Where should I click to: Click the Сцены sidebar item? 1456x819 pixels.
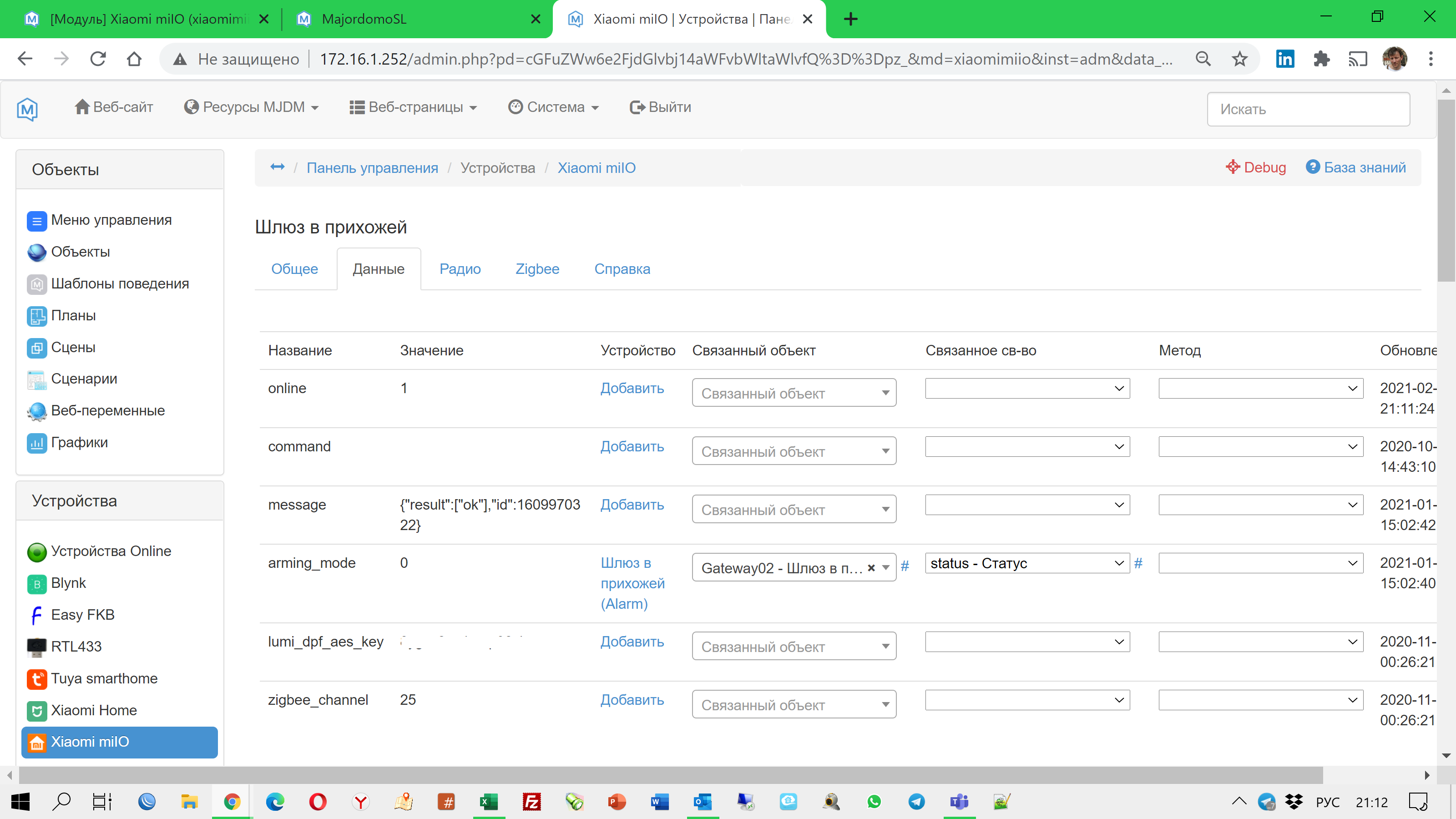tap(73, 347)
